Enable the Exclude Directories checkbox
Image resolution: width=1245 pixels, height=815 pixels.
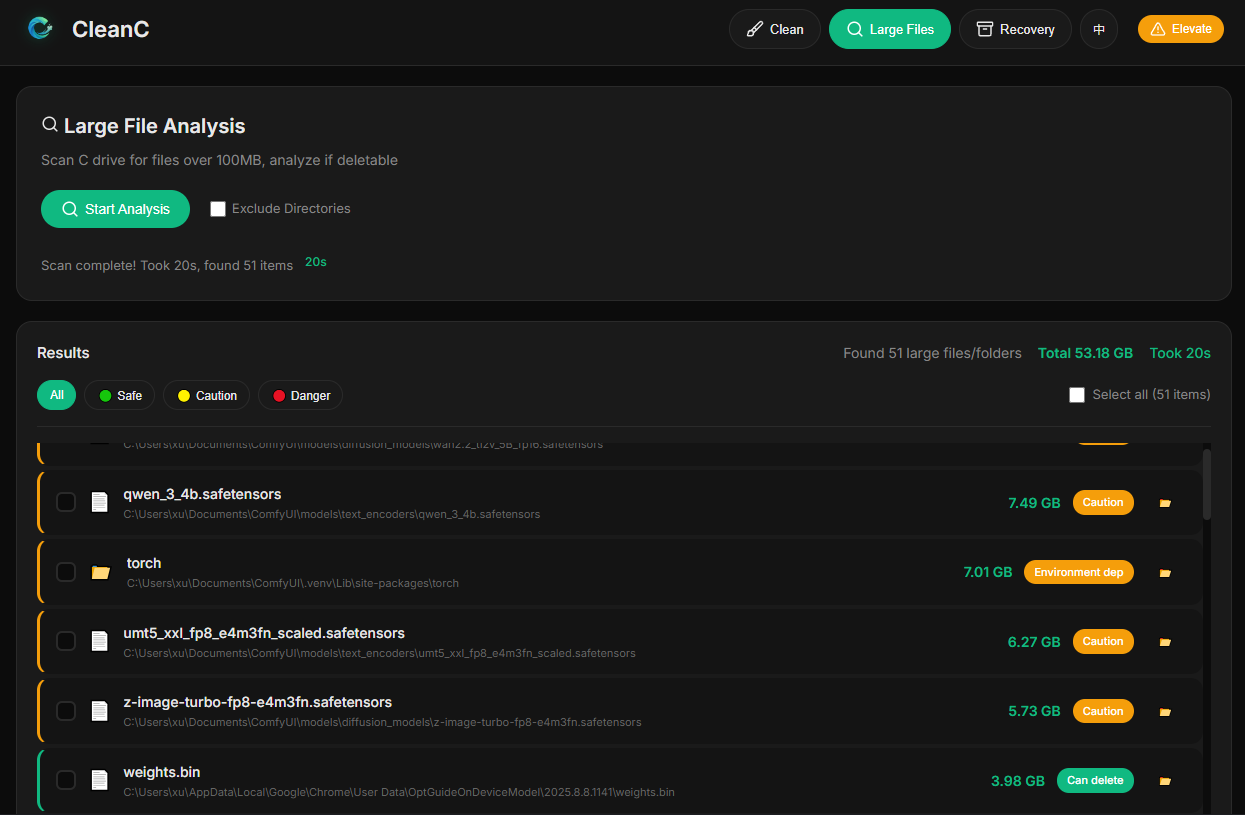click(218, 209)
